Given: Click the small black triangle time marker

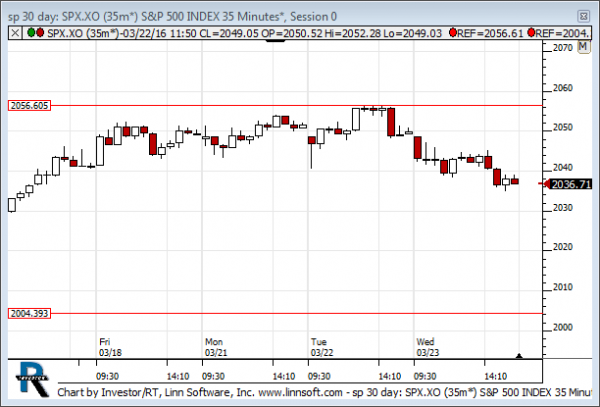Looking at the screenshot, I should coord(518,355).
